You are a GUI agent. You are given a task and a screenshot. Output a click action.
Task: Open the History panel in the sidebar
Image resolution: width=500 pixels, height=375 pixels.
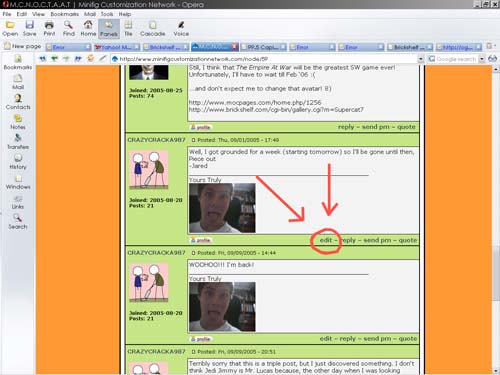click(x=18, y=162)
